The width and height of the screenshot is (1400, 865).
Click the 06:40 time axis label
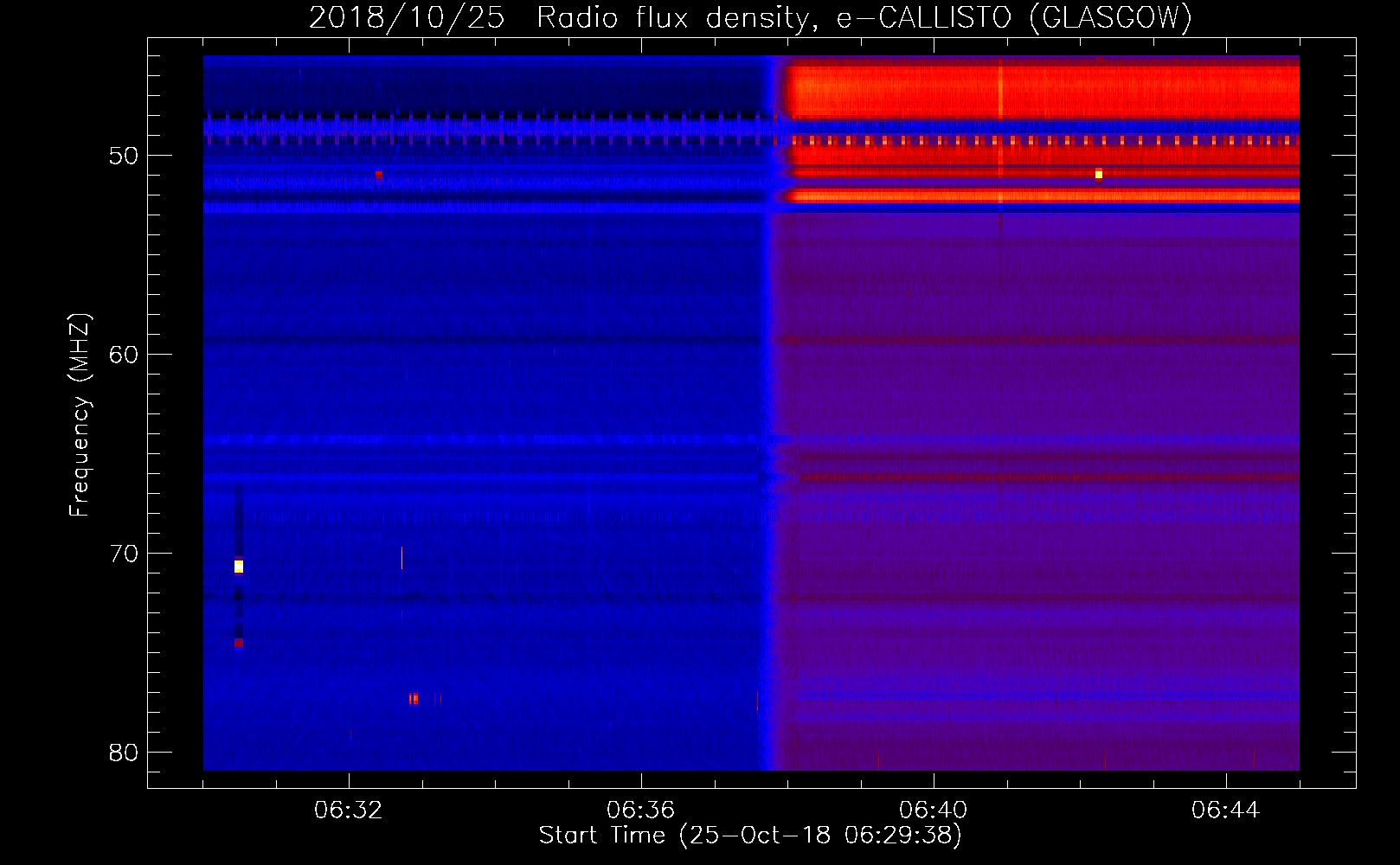coord(934,811)
